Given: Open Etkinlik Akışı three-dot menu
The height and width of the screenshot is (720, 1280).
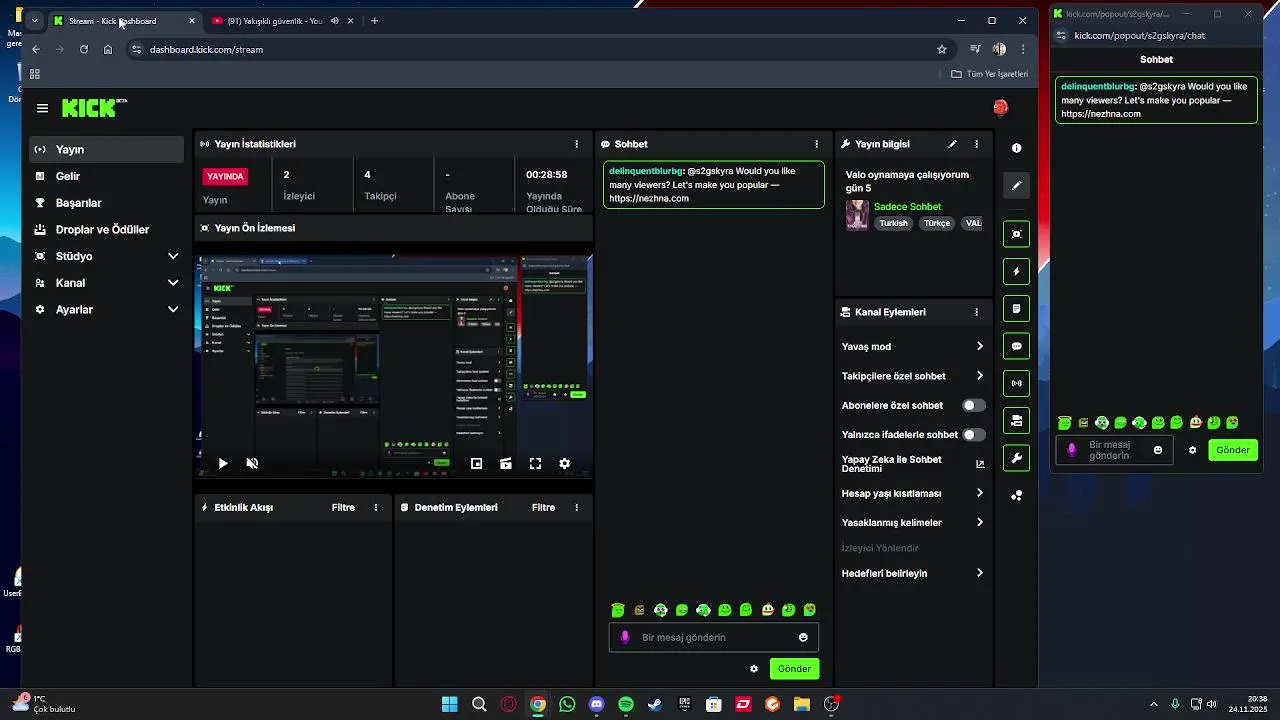Looking at the screenshot, I should [x=376, y=507].
